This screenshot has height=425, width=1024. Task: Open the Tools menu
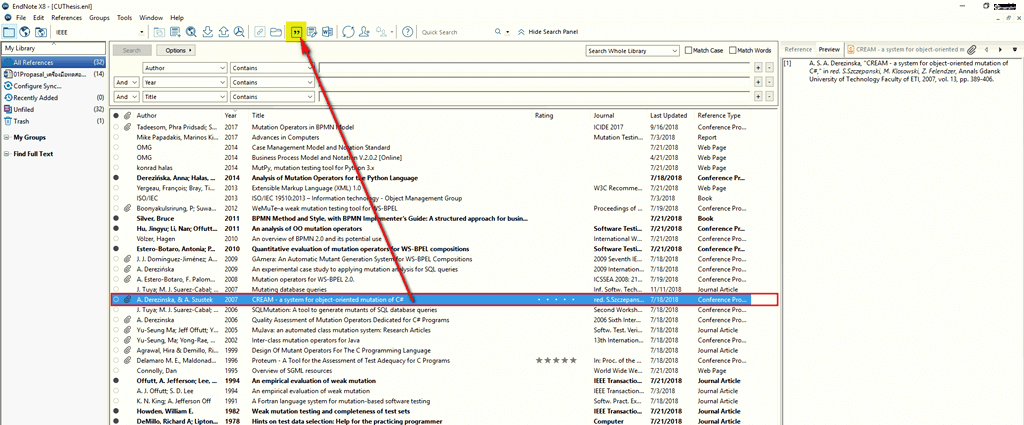pos(124,18)
